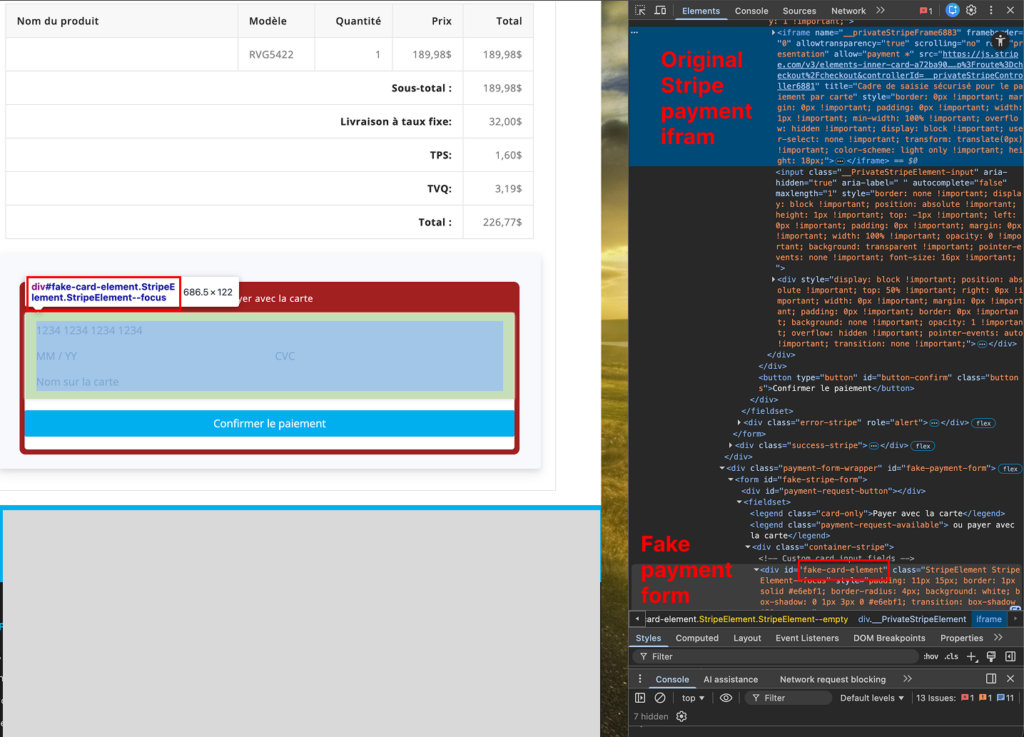
Task: Toggle the flex badge on payment-form-wrapper div
Action: [x=1010, y=469]
